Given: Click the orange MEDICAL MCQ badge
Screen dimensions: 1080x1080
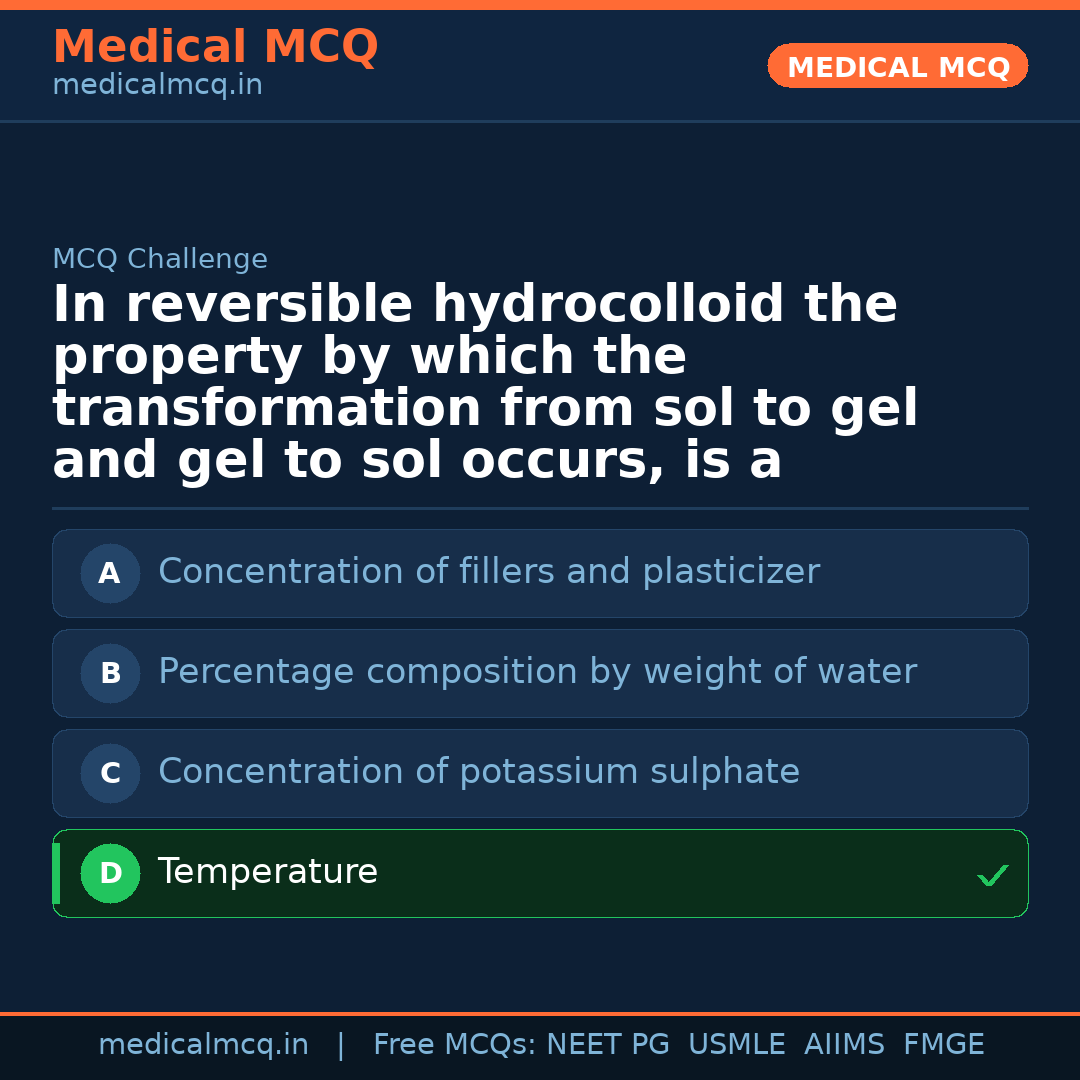Looking at the screenshot, I should 897,67.
